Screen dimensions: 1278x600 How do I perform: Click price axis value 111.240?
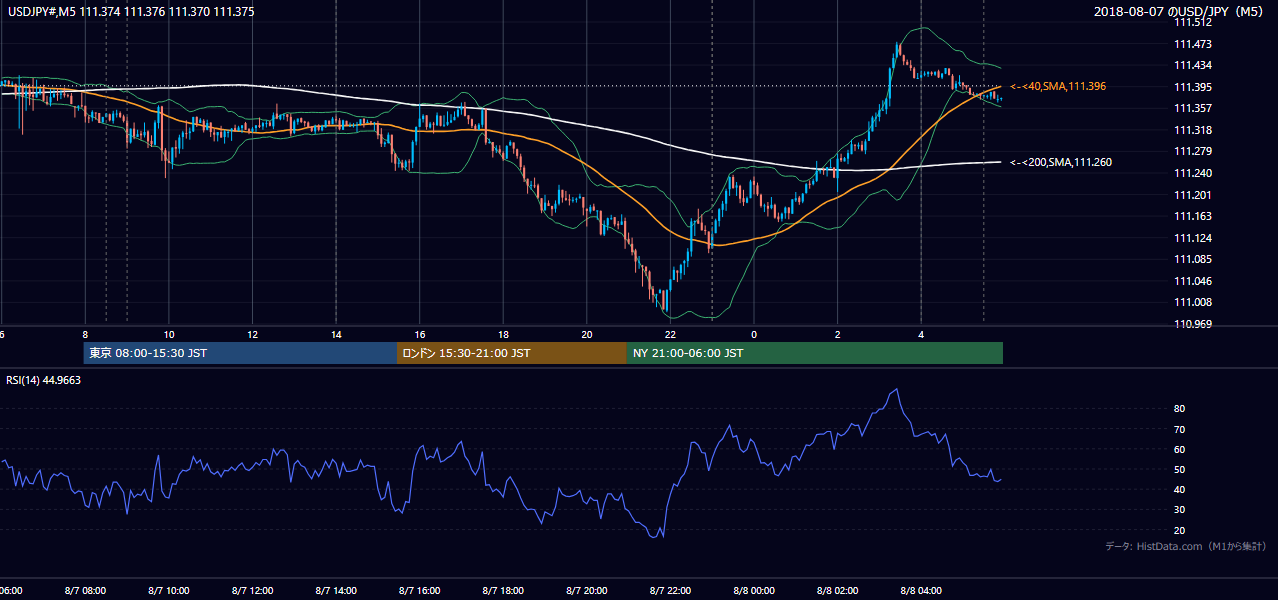click(1194, 173)
